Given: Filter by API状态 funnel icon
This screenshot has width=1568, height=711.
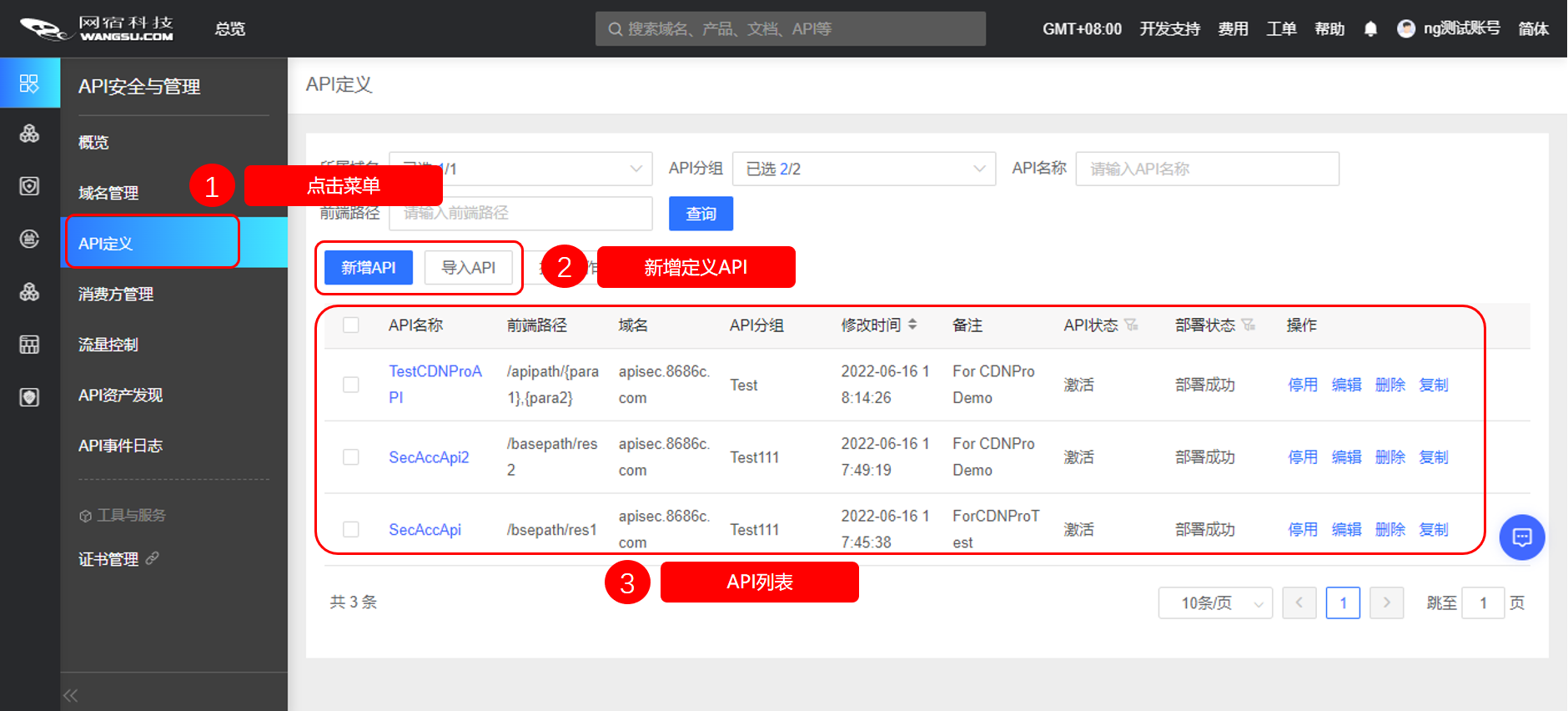Looking at the screenshot, I should (x=1131, y=325).
